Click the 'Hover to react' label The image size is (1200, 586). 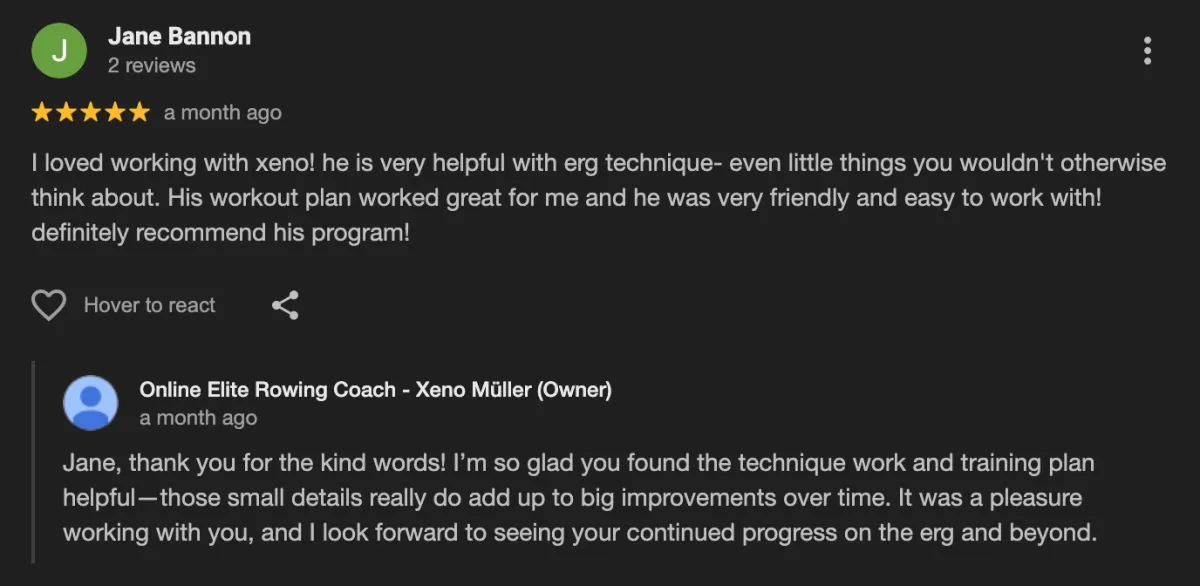point(149,305)
